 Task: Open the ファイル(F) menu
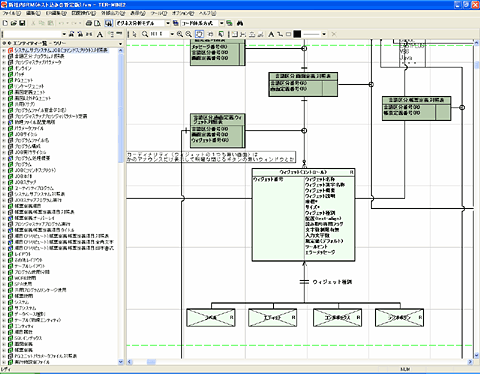tap(12, 13)
